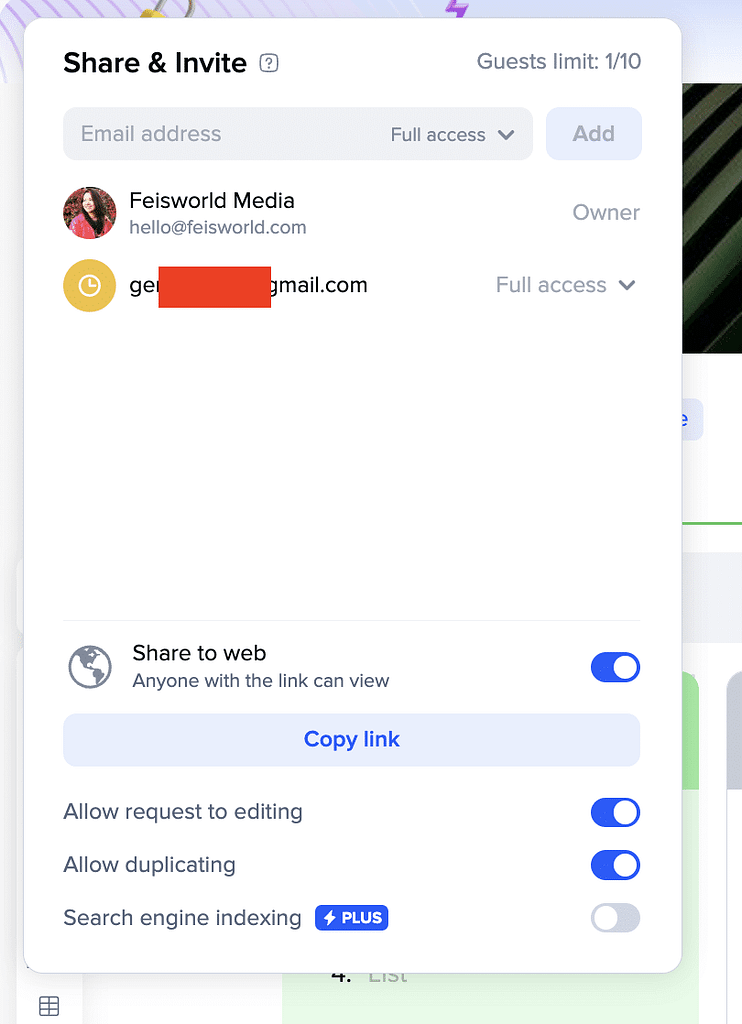Focus the Email address input field
Viewport: 742px width, 1024px height.
click(222, 134)
